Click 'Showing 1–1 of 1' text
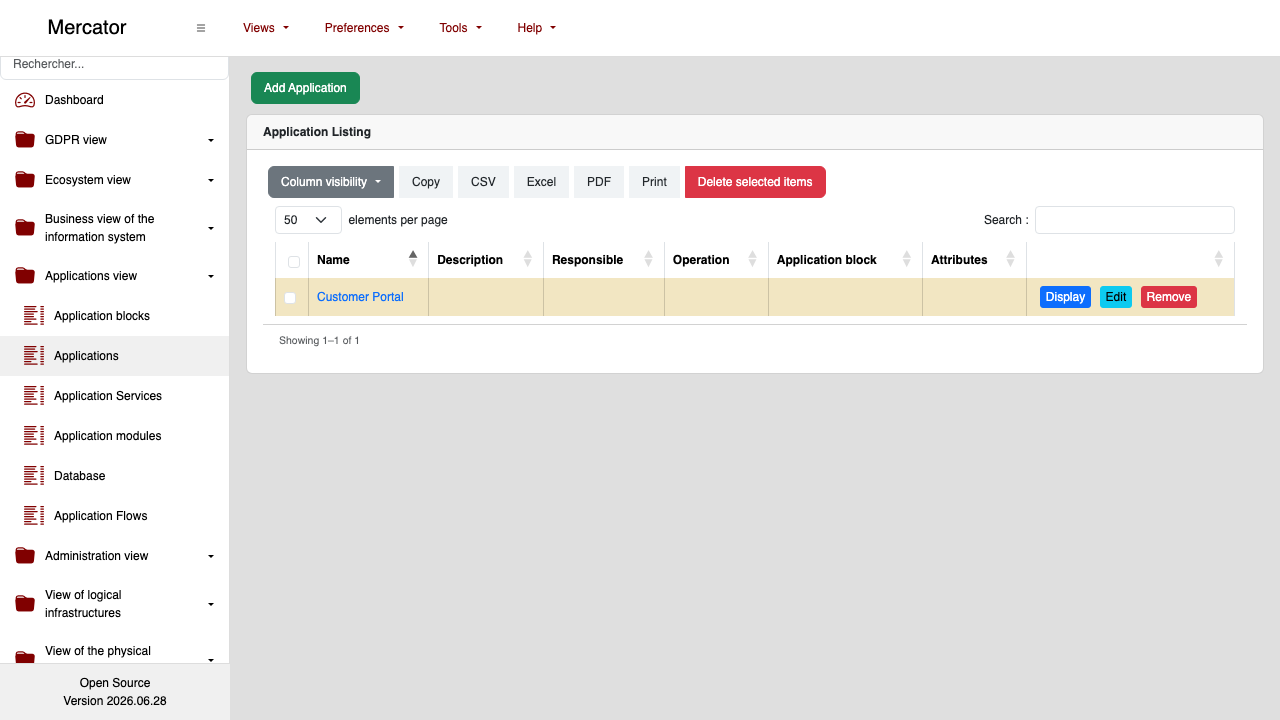 tap(319, 341)
